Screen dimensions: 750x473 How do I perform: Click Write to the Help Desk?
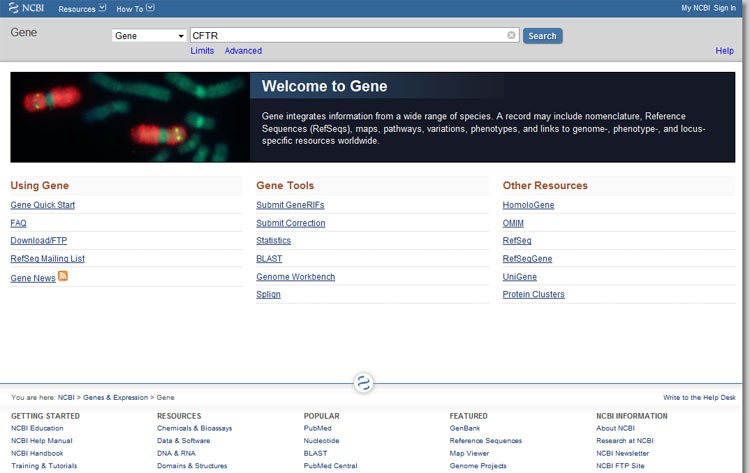click(699, 397)
